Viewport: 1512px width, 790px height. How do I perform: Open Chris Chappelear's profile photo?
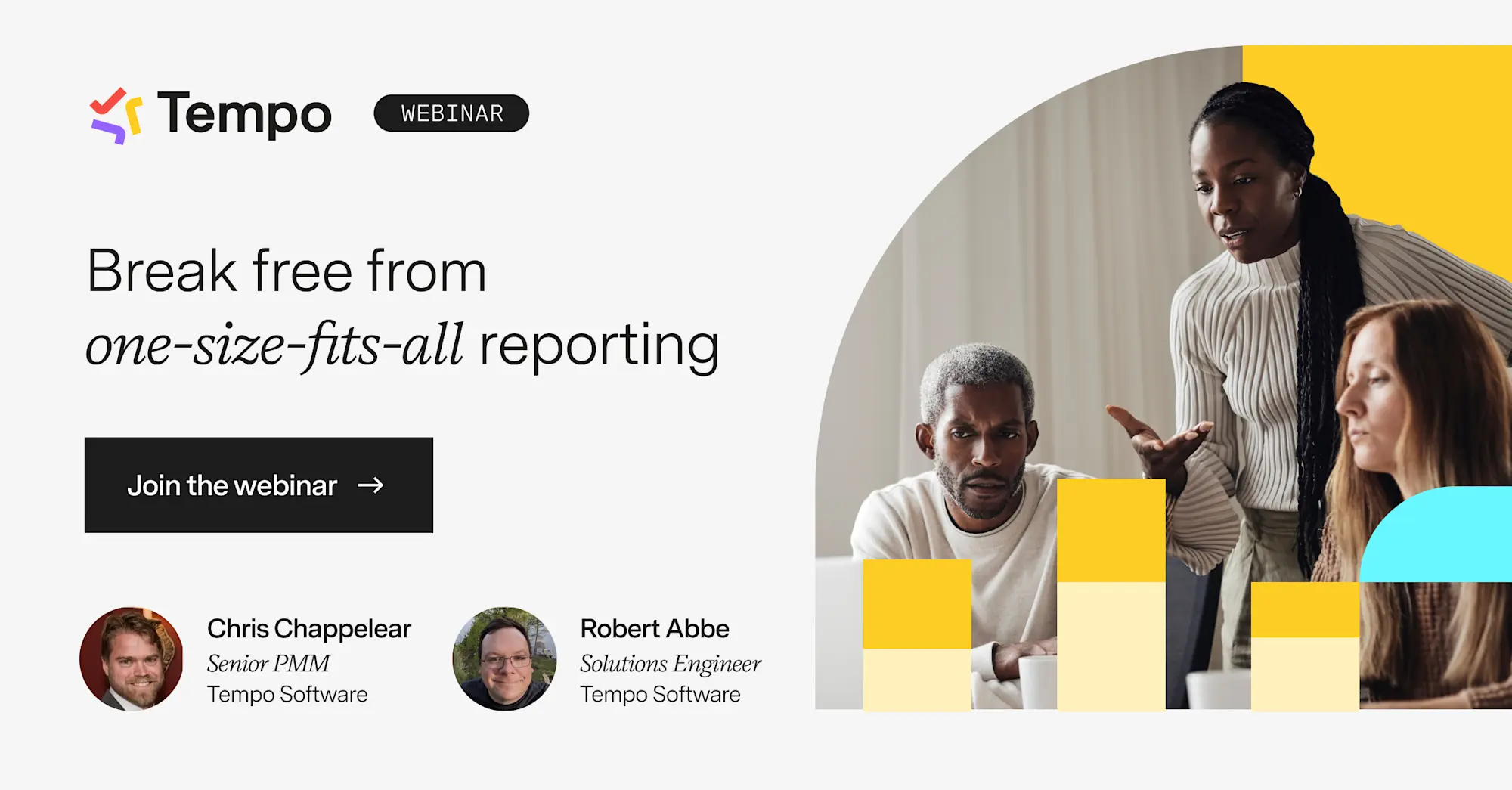[132, 660]
